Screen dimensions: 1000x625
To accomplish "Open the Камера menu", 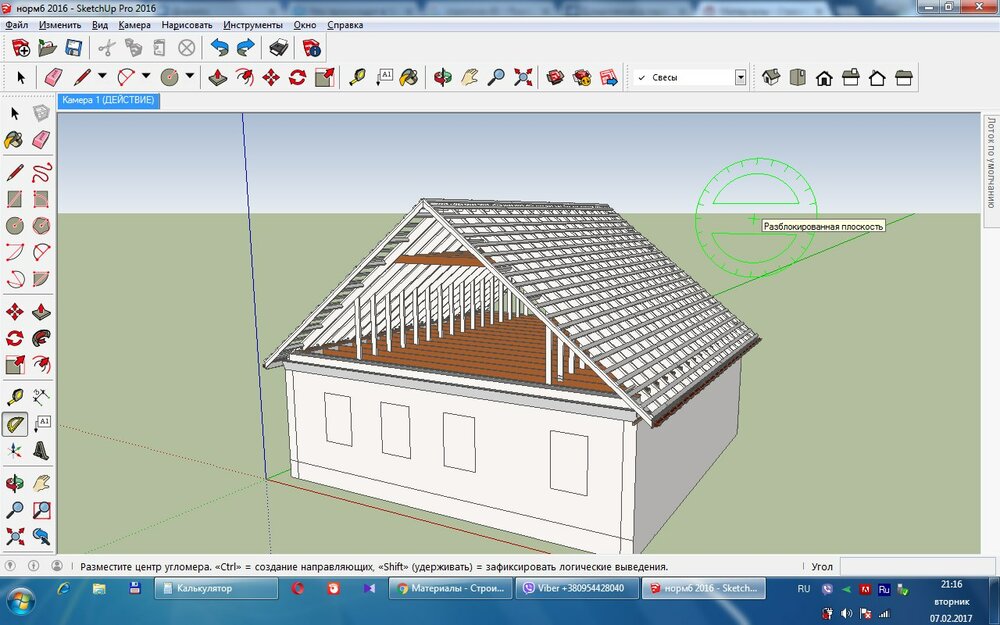I will pos(134,24).
